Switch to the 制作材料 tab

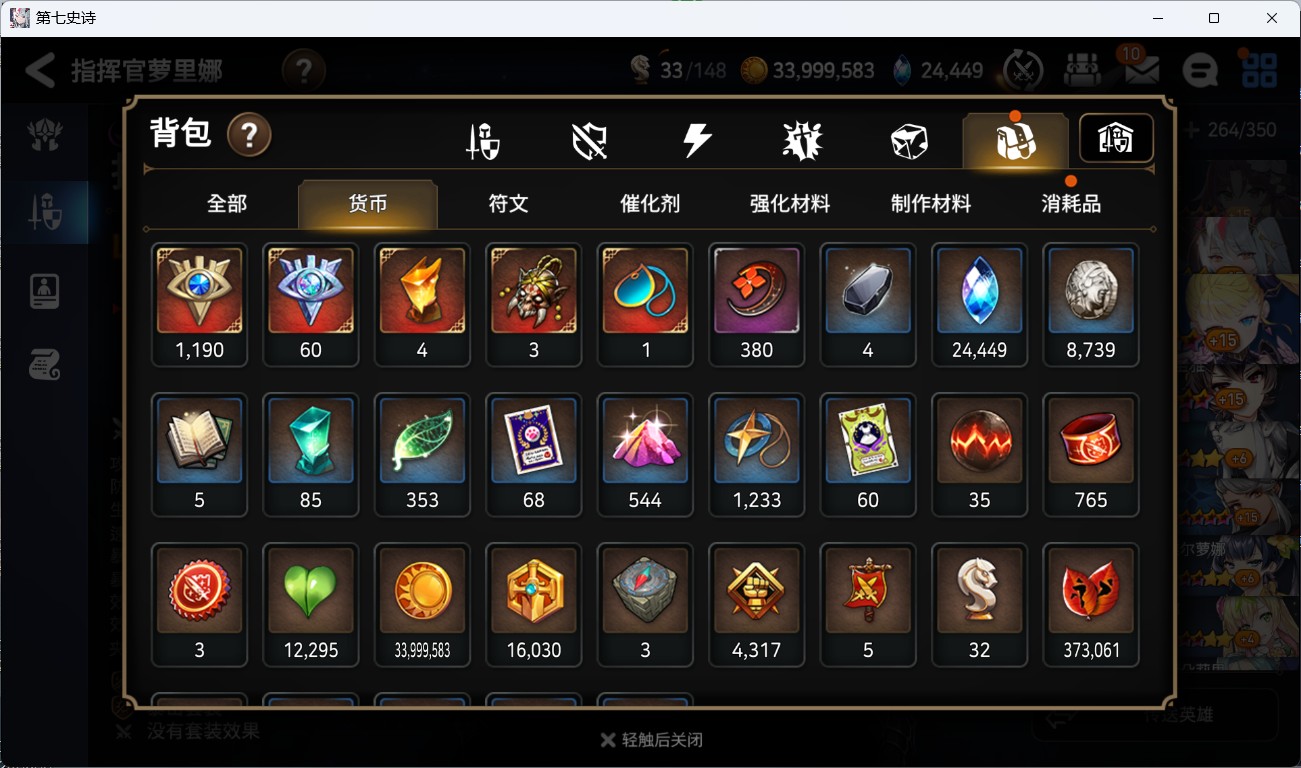tap(931, 204)
